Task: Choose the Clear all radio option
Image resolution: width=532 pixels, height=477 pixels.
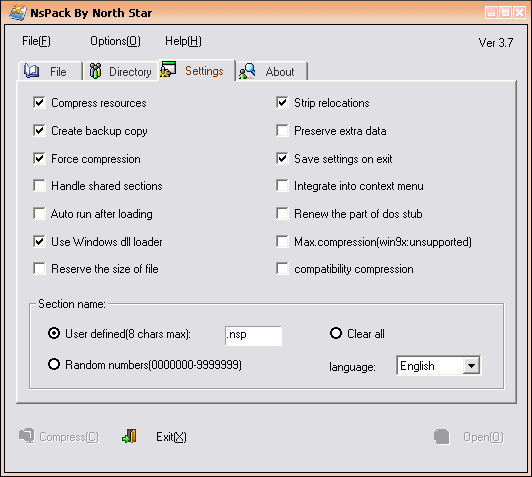Action: (336, 333)
